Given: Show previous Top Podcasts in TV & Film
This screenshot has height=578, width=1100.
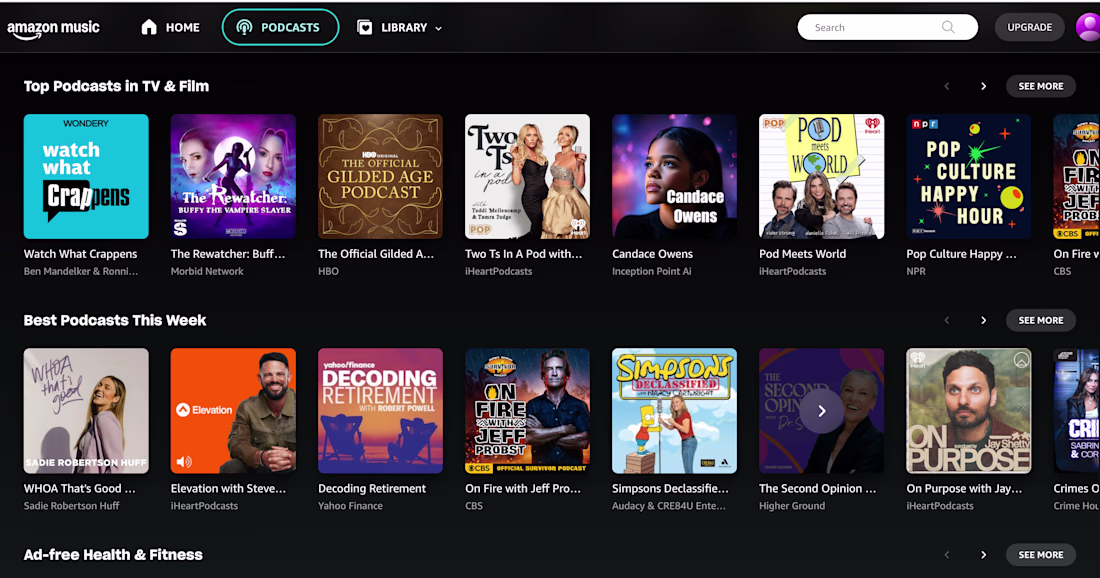Looking at the screenshot, I should tap(946, 86).
